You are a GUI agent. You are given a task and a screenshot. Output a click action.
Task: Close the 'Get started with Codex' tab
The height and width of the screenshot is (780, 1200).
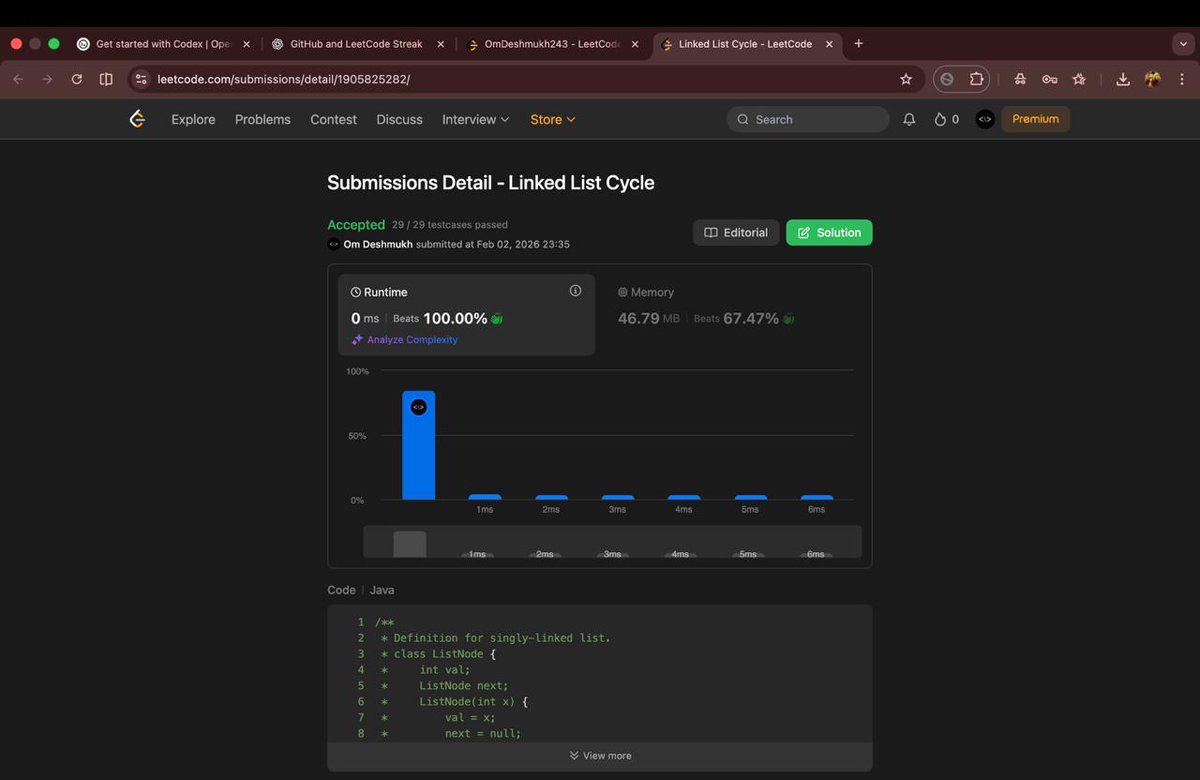[247, 44]
